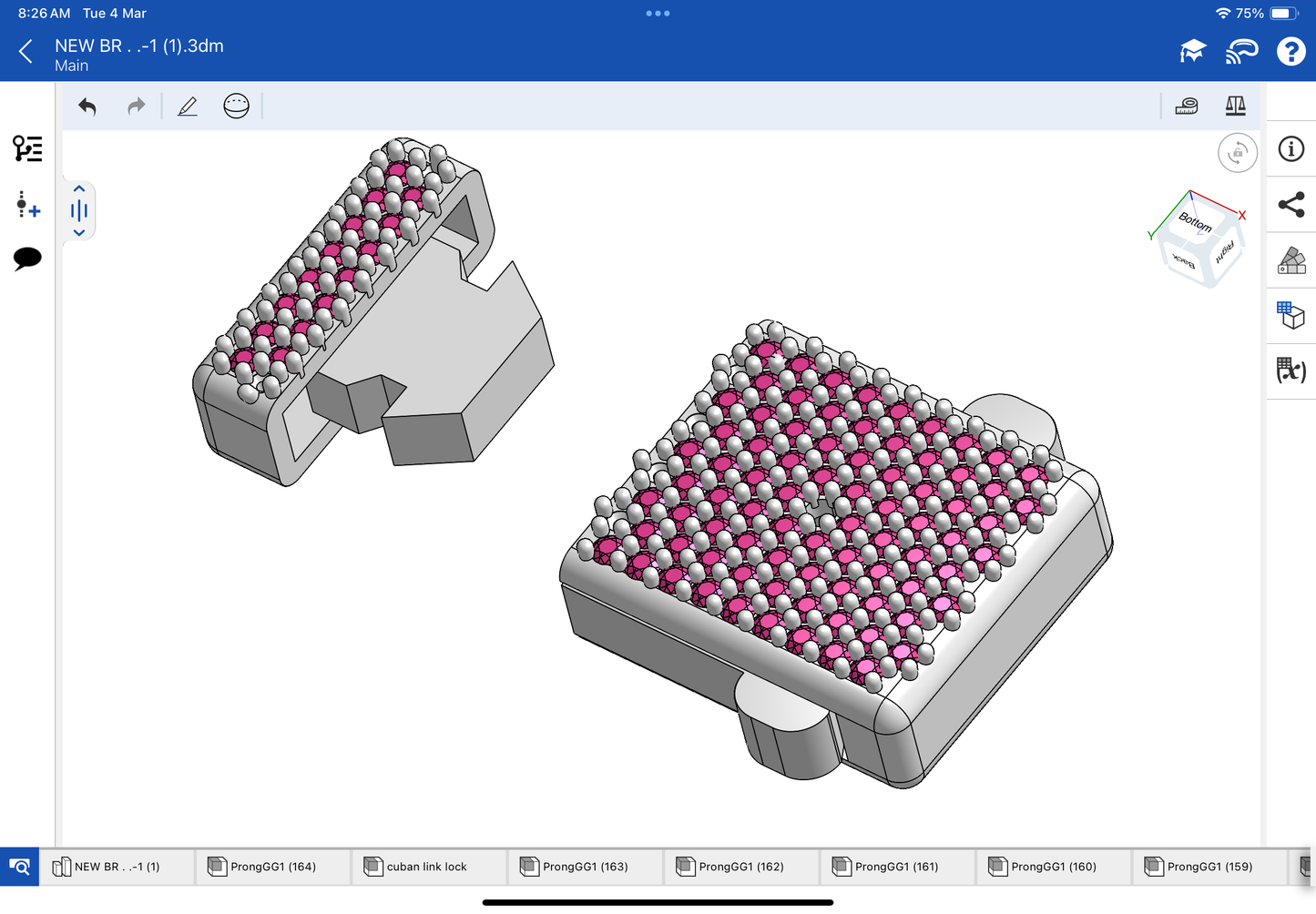Open the document info panel

point(1290,149)
